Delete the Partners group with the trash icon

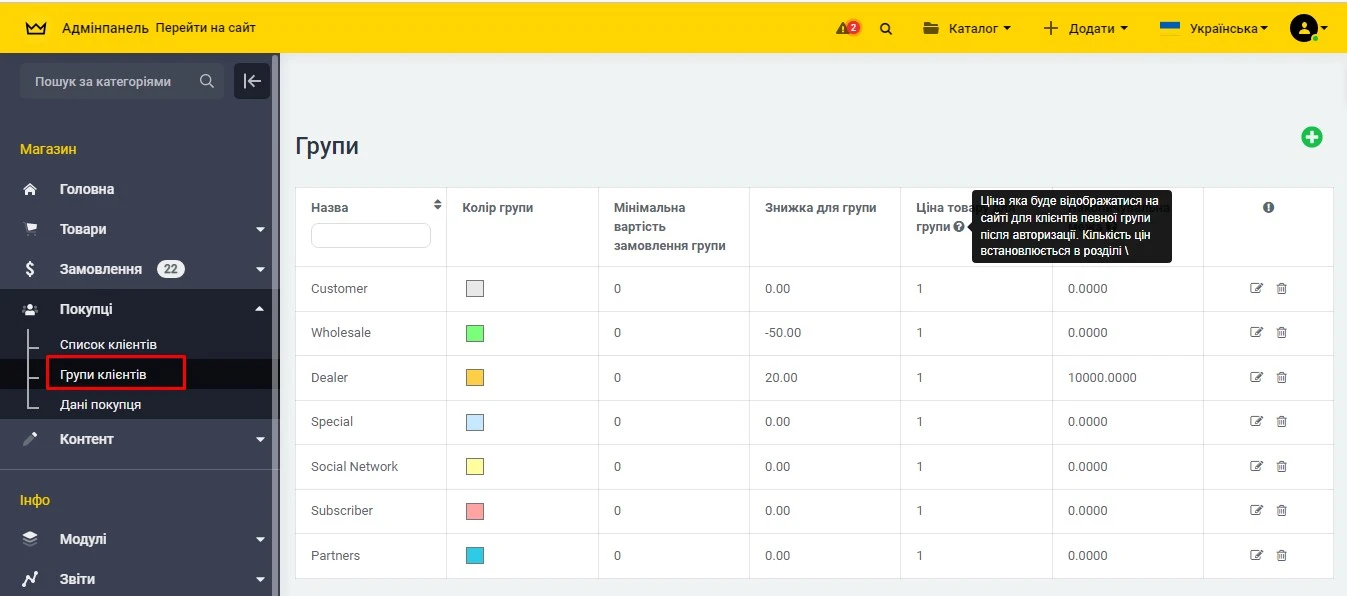(x=1281, y=555)
